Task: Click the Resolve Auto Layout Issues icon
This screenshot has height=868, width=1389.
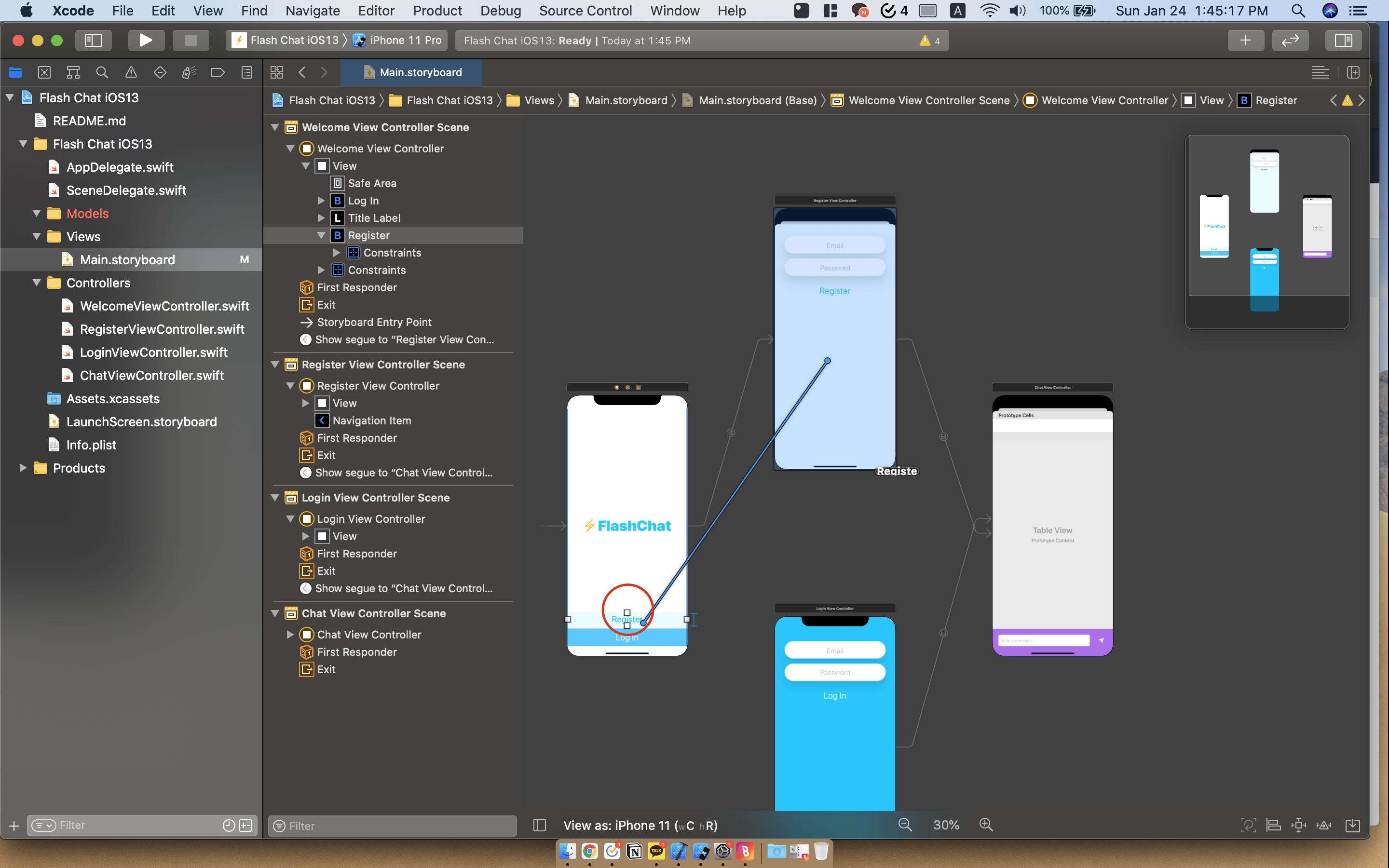Action: (1324, 825)
